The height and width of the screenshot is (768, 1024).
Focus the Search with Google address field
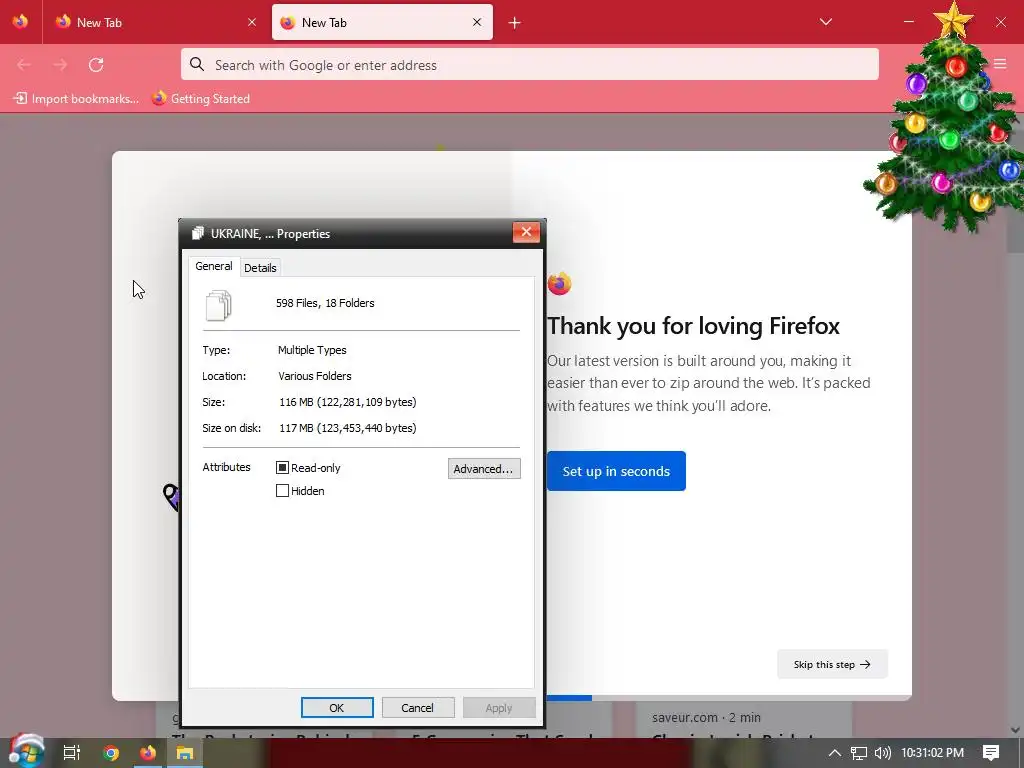point(530,65)
